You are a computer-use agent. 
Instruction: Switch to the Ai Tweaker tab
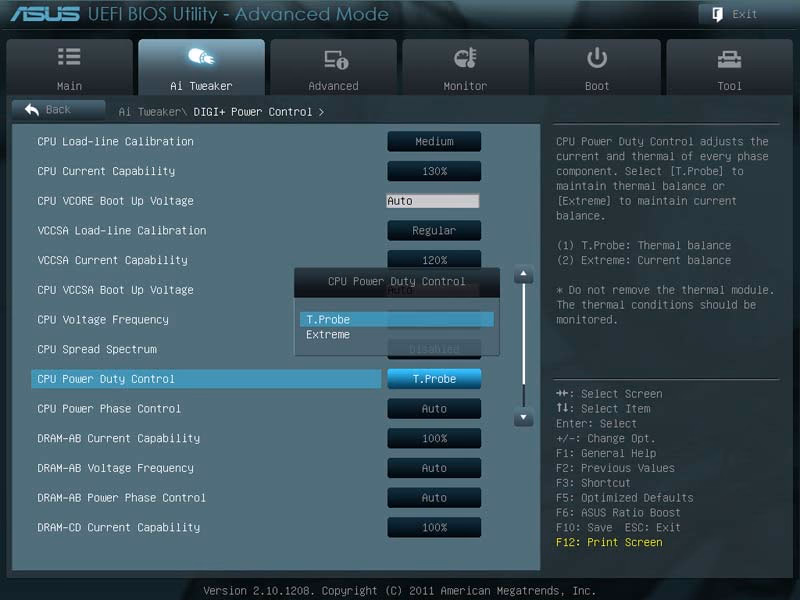pos(202,67)
